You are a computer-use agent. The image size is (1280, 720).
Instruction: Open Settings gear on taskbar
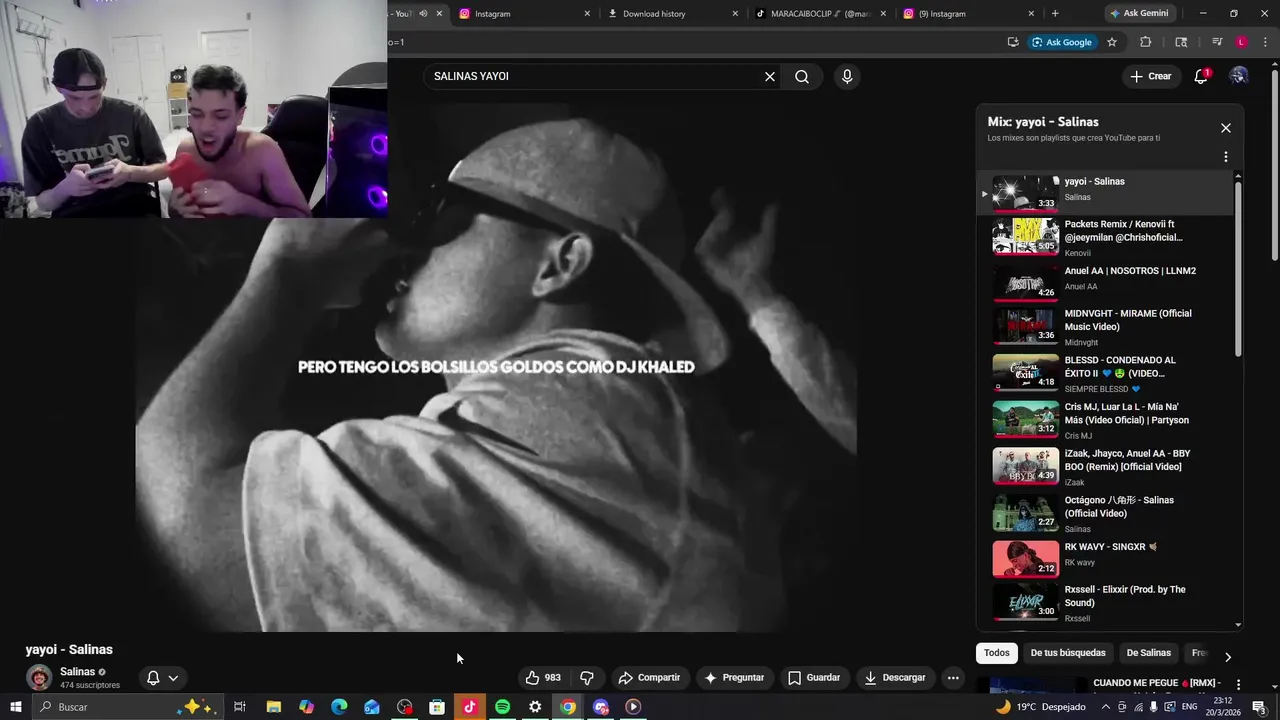pos(535,707)
